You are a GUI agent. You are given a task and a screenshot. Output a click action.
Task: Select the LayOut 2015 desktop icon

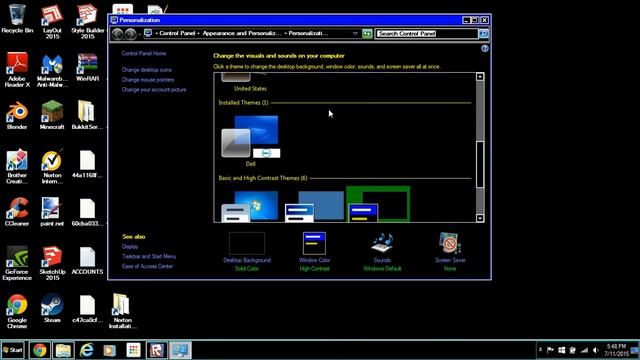[x=52, y=21]
